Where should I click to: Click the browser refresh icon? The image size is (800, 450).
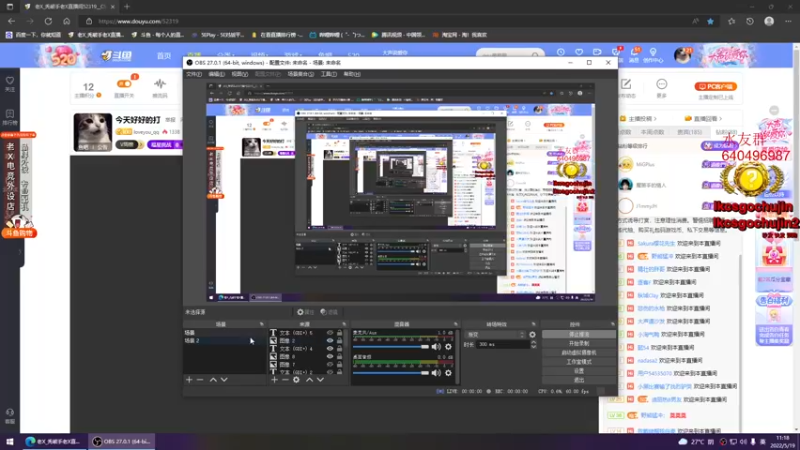48,21
